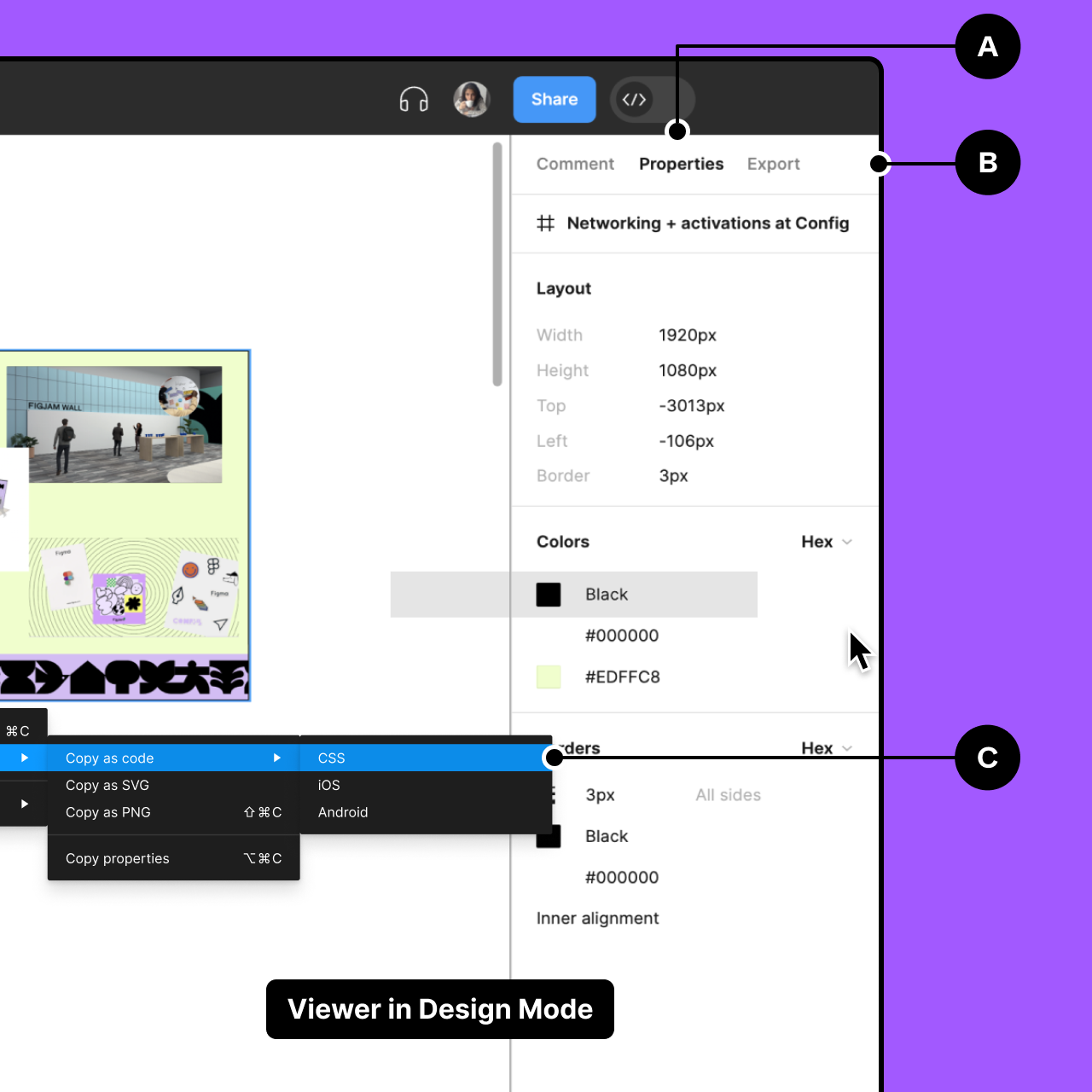Viewport: 1092px width, 1092px height.
Task: Open the Borders Hex format dropdown
Action: pyautogui.click(x=827, y=748)
